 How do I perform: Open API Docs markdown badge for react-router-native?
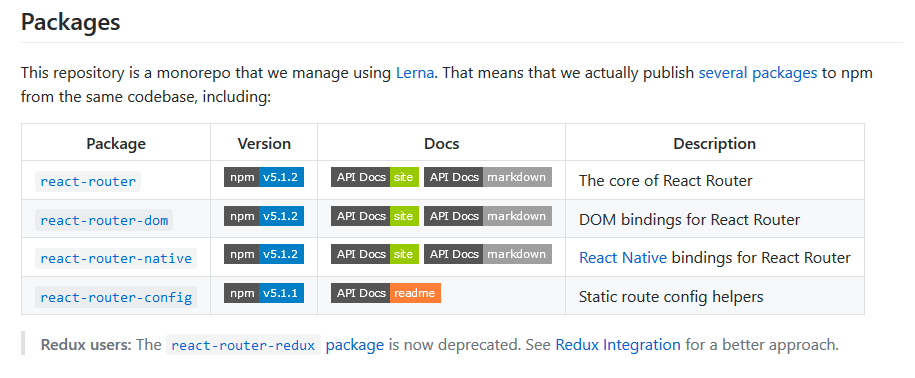click(488, 254)
